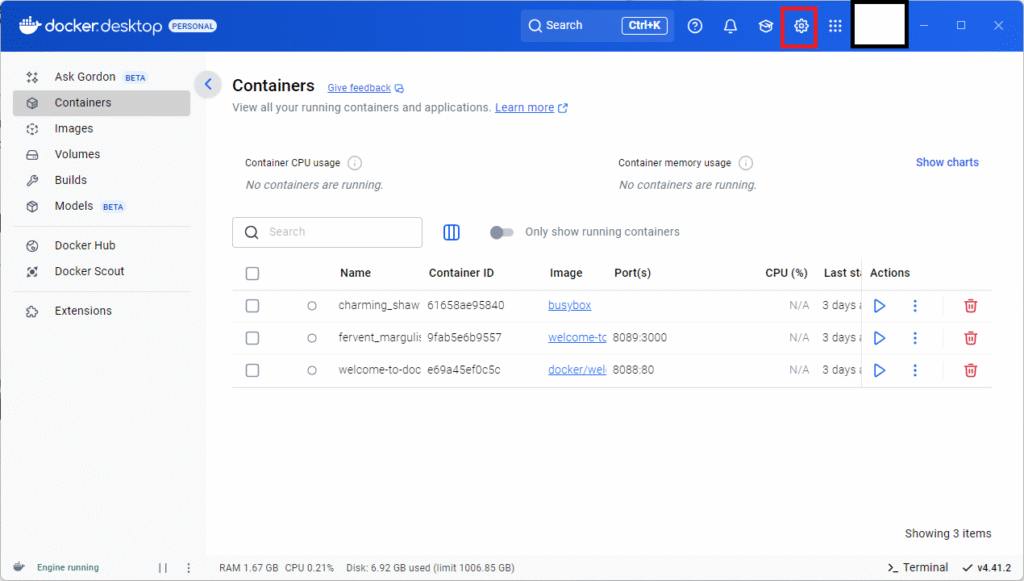Open more actions for welcome-to-docker row

pos(915,370)
